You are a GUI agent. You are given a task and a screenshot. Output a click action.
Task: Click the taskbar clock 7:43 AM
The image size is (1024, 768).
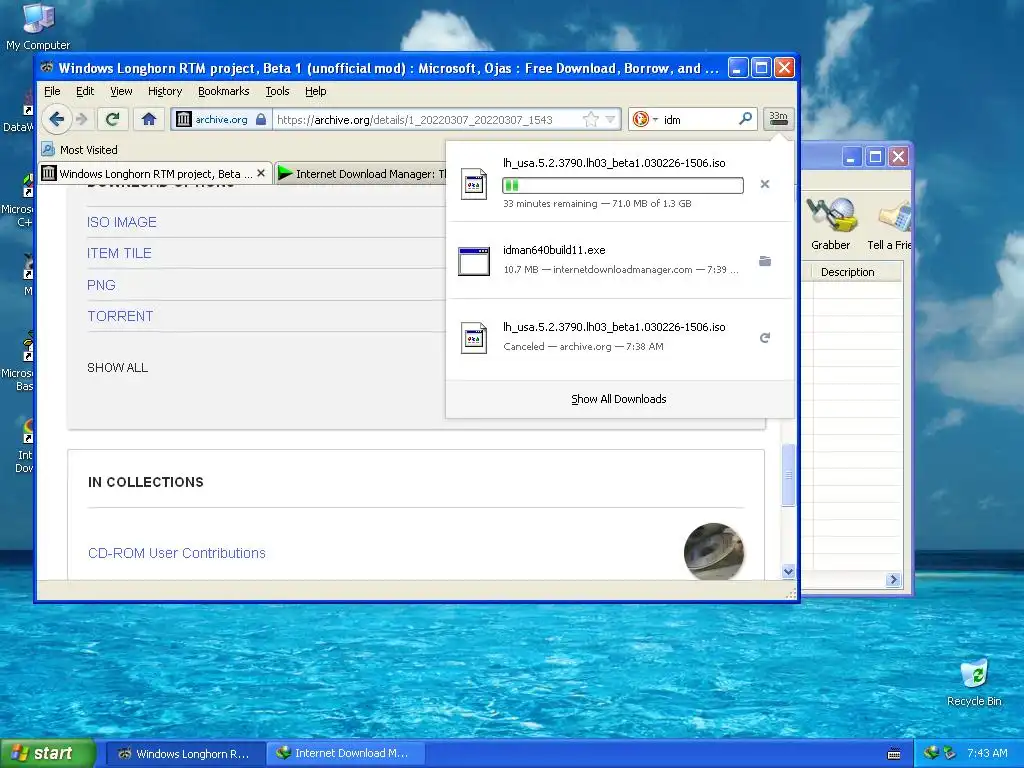tap(987, 754)
